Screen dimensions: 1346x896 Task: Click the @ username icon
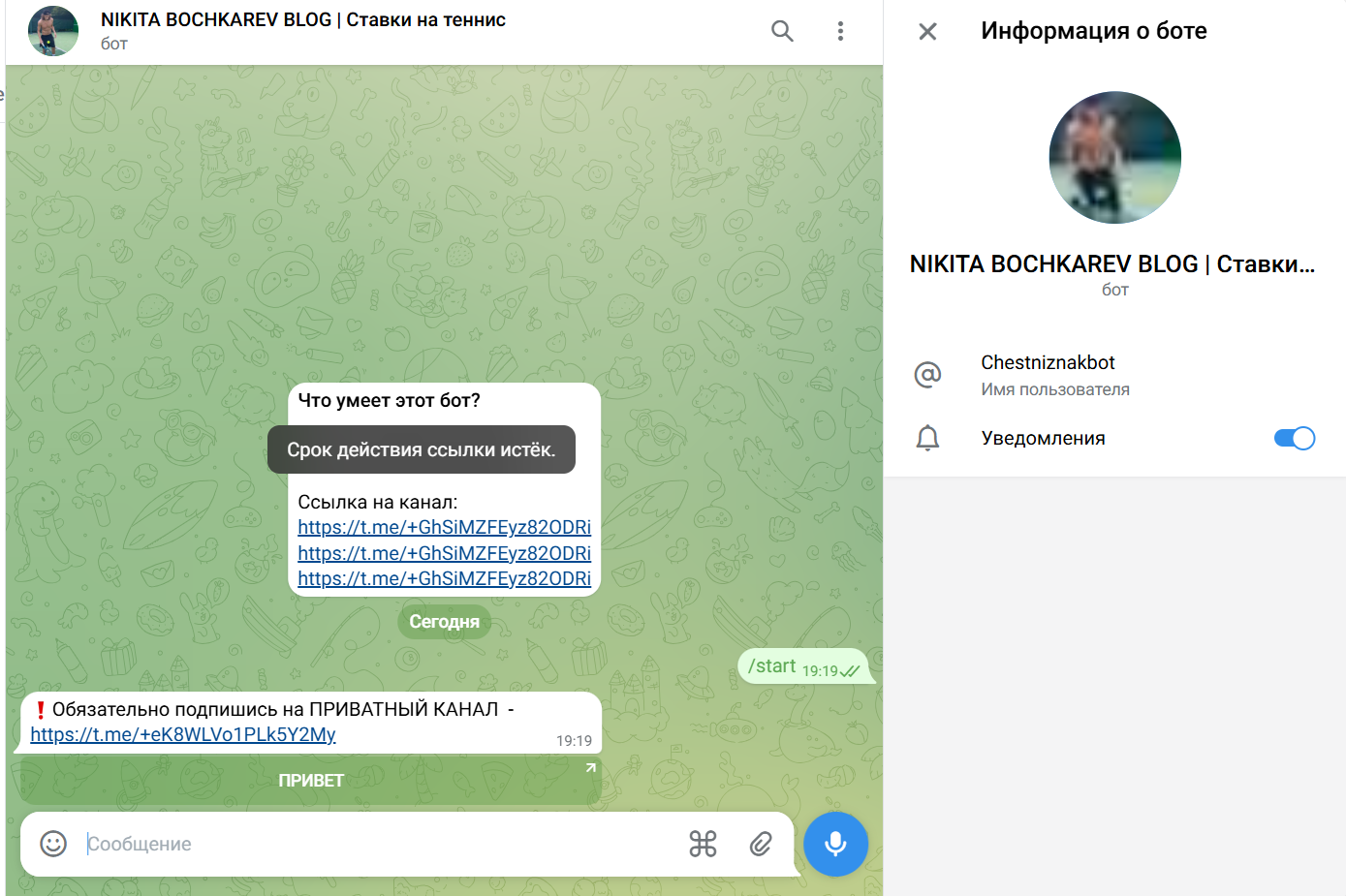click(927, 374)
